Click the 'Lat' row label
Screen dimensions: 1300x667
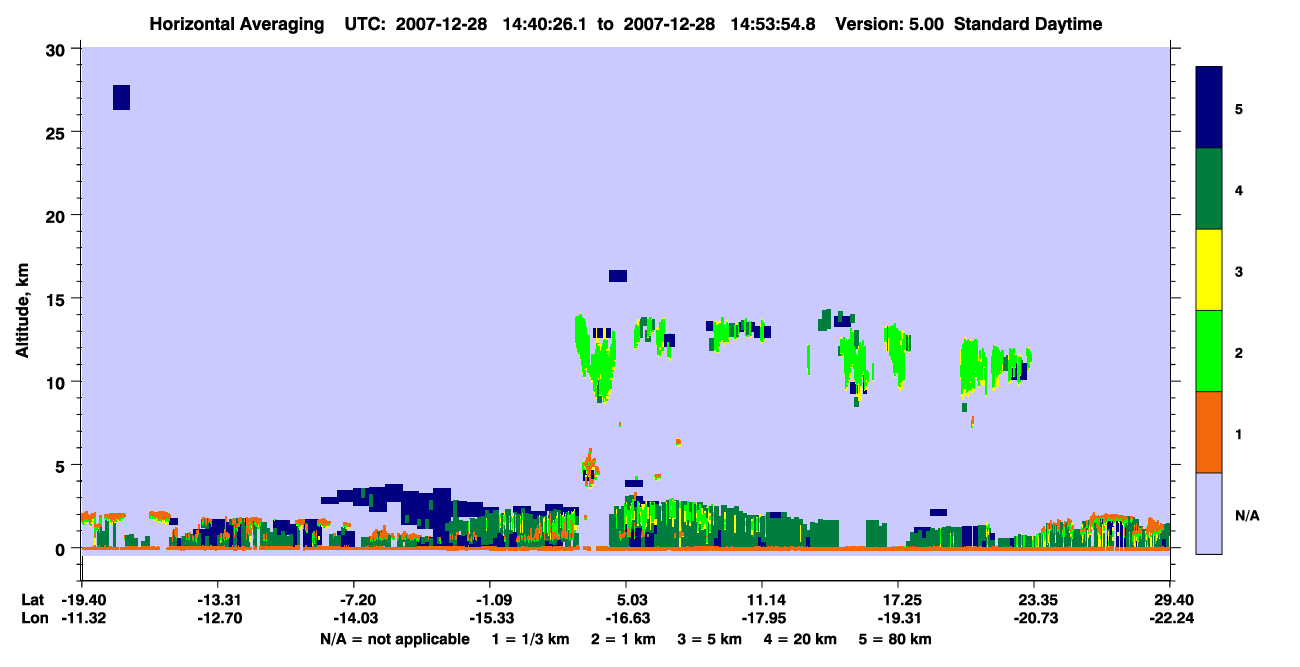tap(33, 600)
